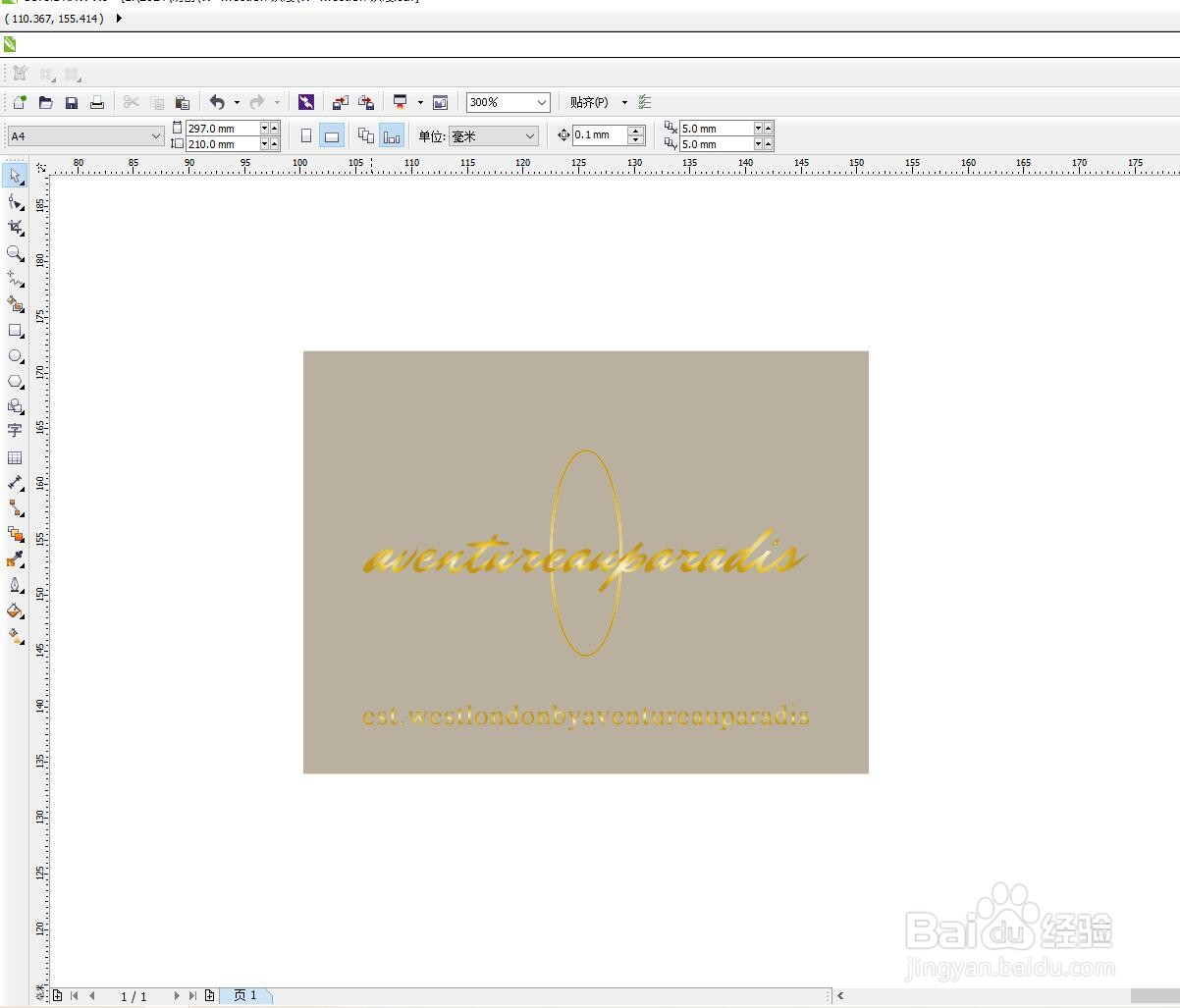Select the Basic Shapes tool
The image size is (1180, 1008).
click(15, 406)
